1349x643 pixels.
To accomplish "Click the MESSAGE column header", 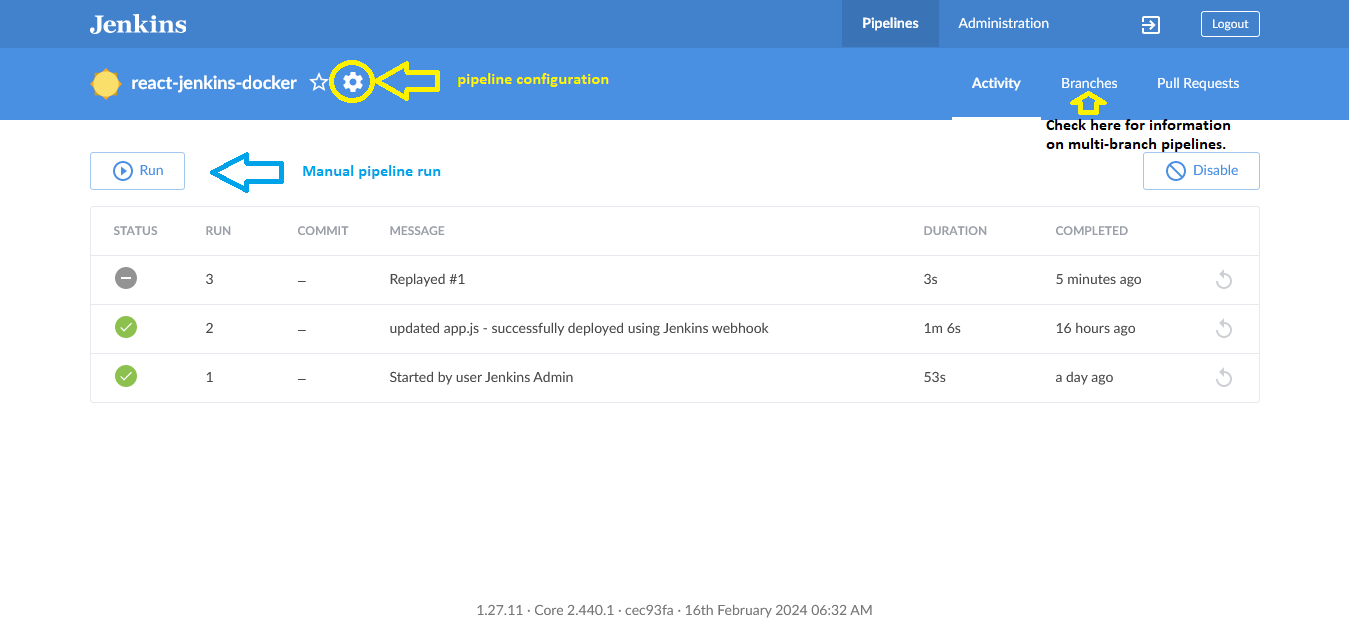I will coord(417,231).
